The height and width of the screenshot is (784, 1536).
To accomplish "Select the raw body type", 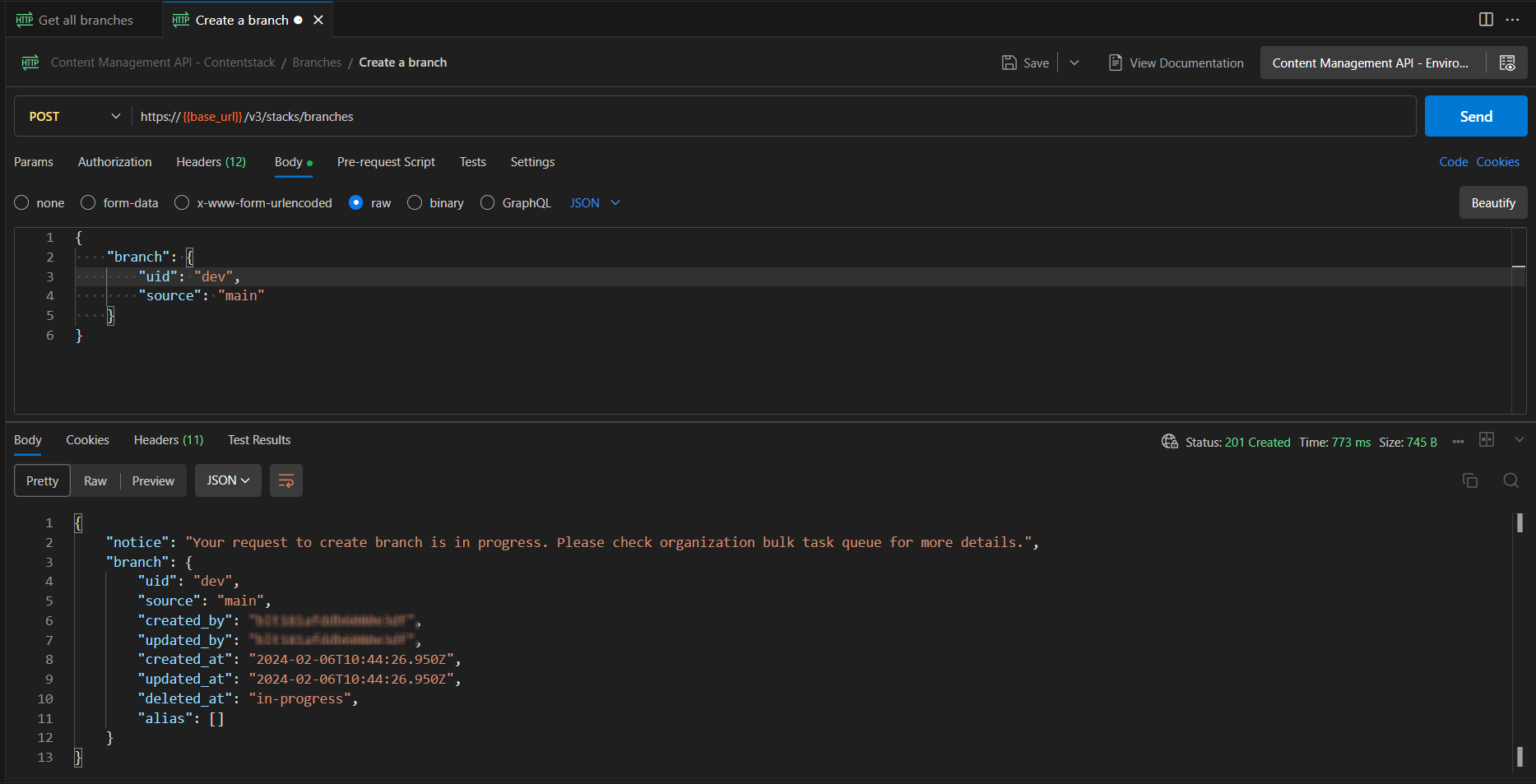I will (x=356, y=203).
